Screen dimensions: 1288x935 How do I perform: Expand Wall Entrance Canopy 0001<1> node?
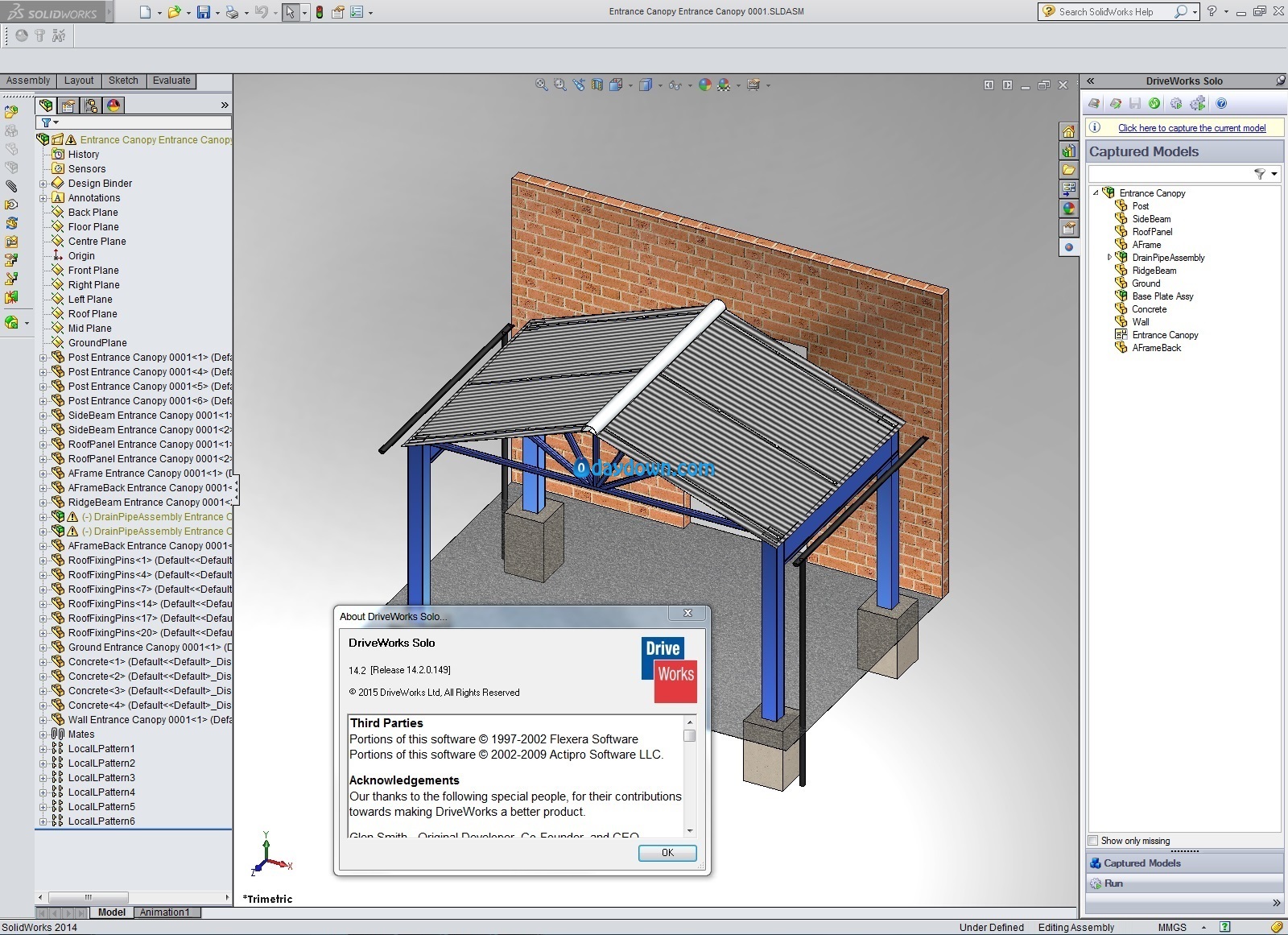(43, 720)
